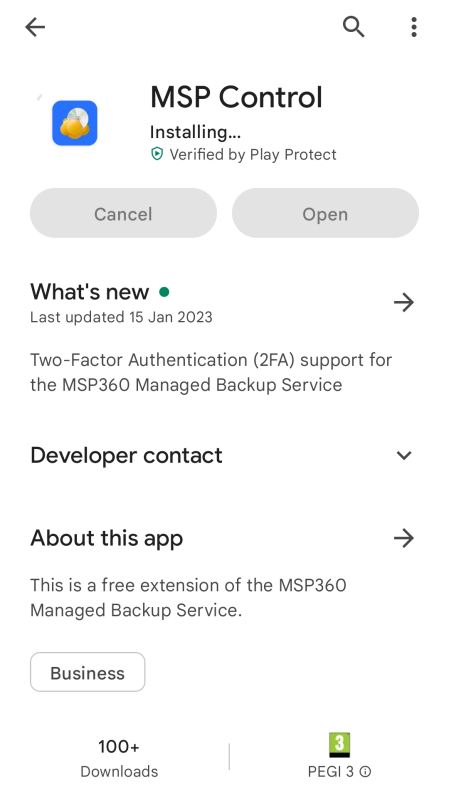Open the search magnifier icon

coord(353,27)
